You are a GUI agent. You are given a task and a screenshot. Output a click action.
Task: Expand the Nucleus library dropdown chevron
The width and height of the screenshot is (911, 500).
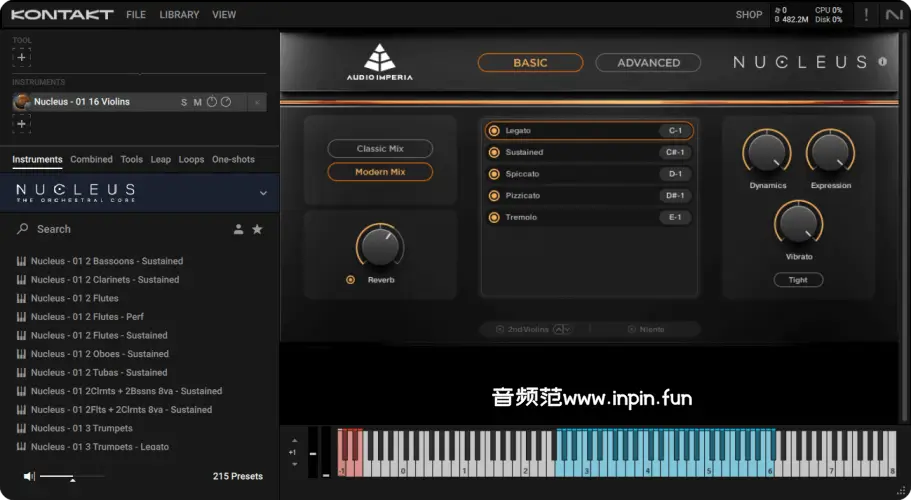[x=263, y=193]
